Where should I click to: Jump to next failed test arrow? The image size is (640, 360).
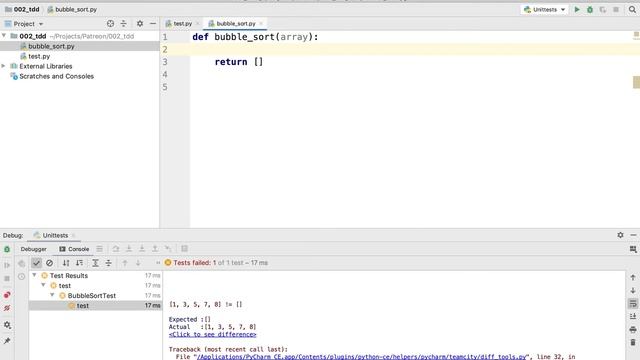(x=138, y=263)
